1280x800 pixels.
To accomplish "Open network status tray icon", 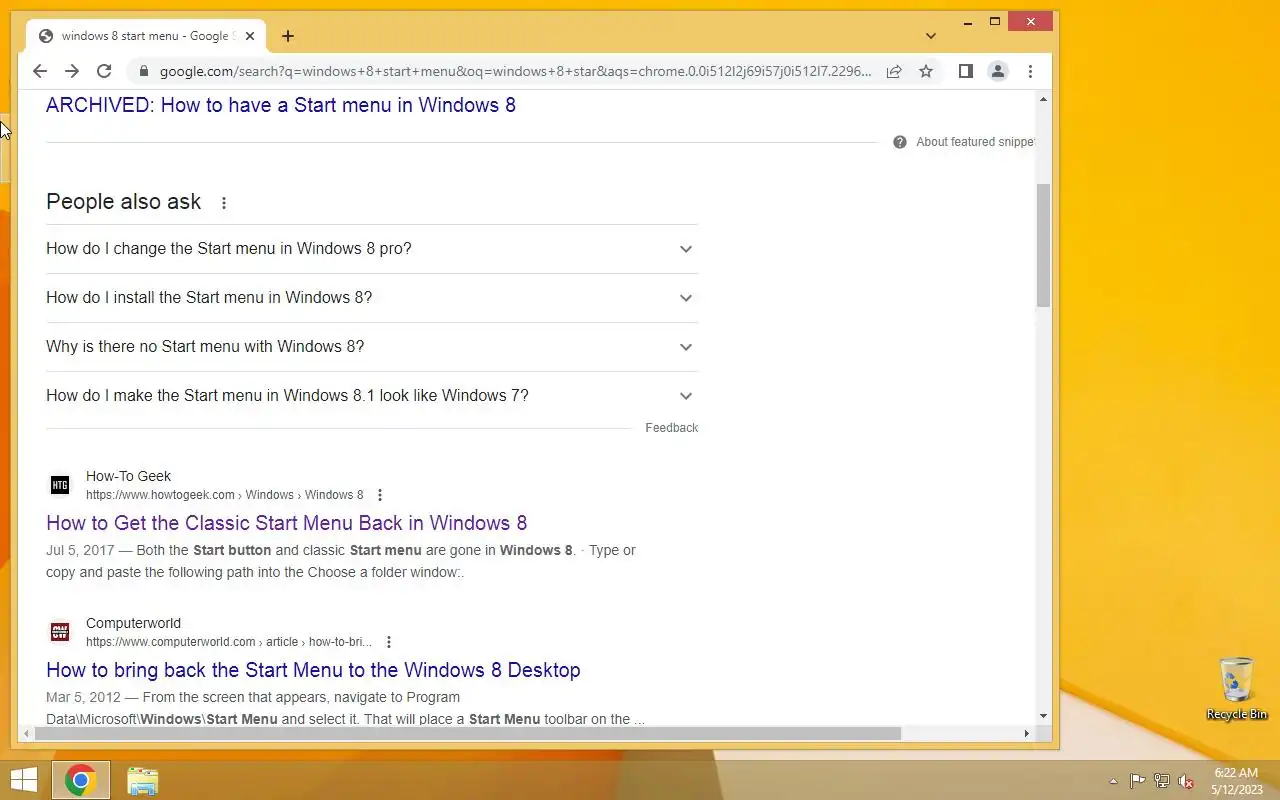I will [x=1162, y=781].
